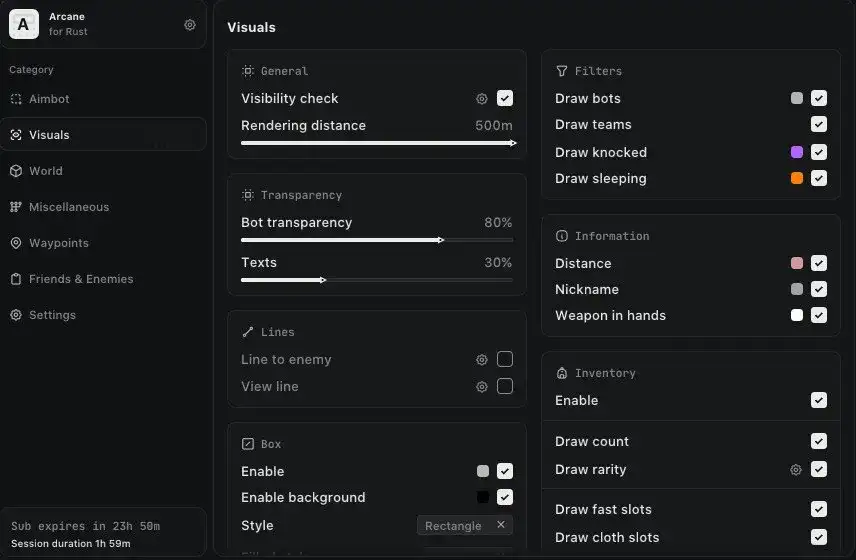Adjust the Bot transparency slider
Screen dimensions: 856x560
tap(440, 240)
